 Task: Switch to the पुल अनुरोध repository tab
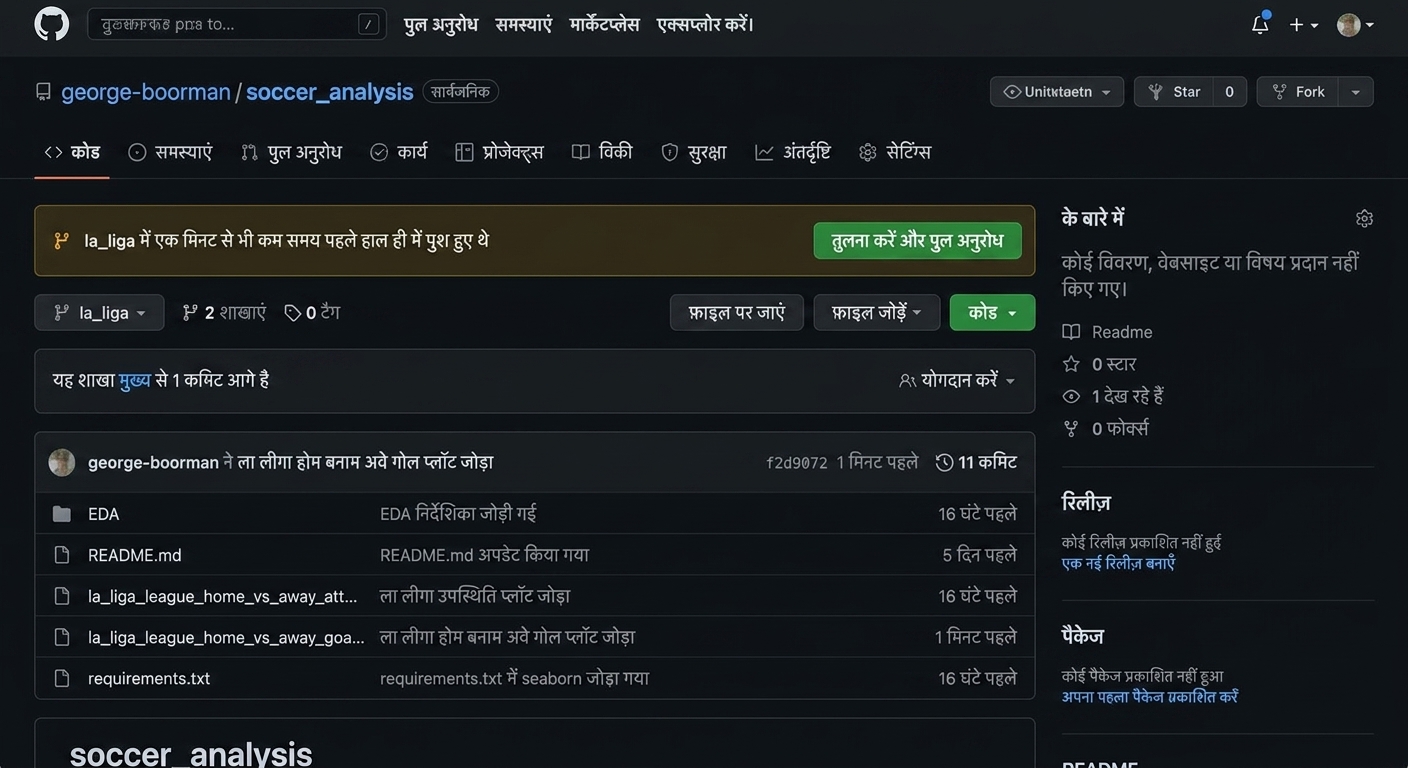(x=291, y=152)
